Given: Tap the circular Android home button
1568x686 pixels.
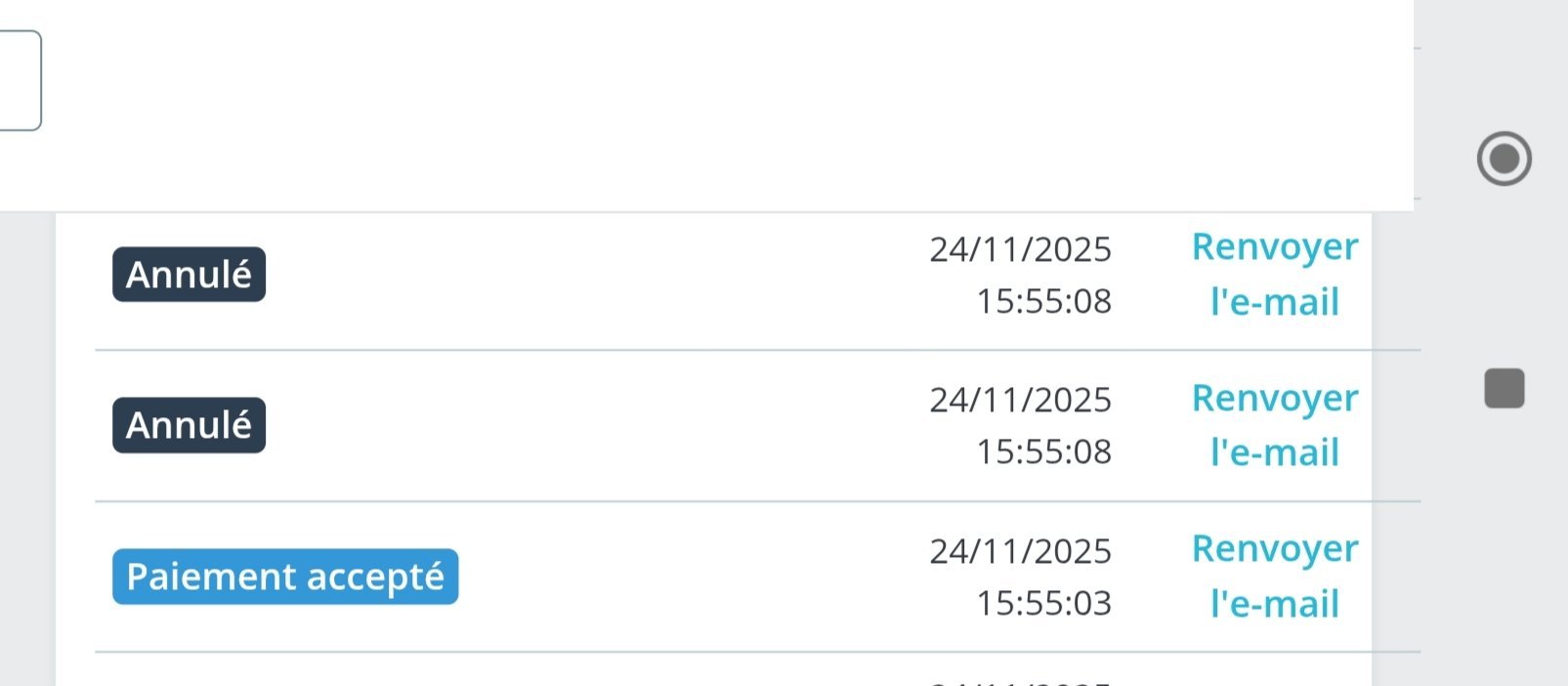Looking at the screenshot, I should (x=1504, y=158).
